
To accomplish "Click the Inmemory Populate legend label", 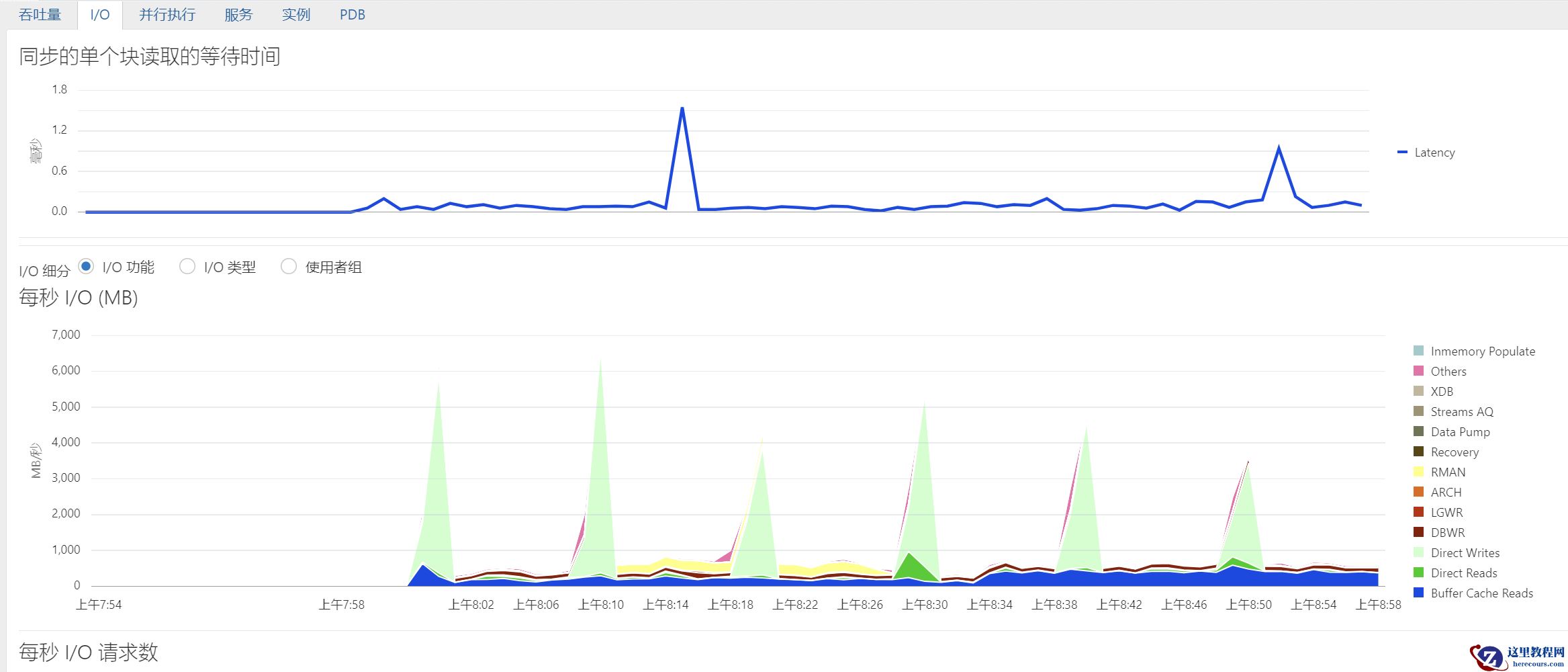I will [1482, 351].
